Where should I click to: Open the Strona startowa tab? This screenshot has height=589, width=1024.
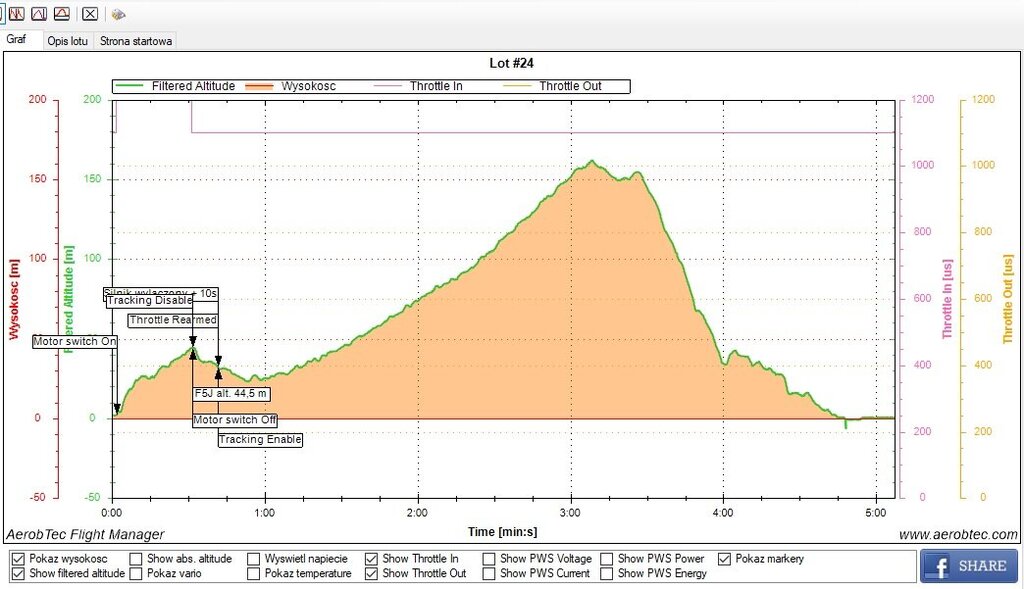pyautogui.click(x=136, y=41)
